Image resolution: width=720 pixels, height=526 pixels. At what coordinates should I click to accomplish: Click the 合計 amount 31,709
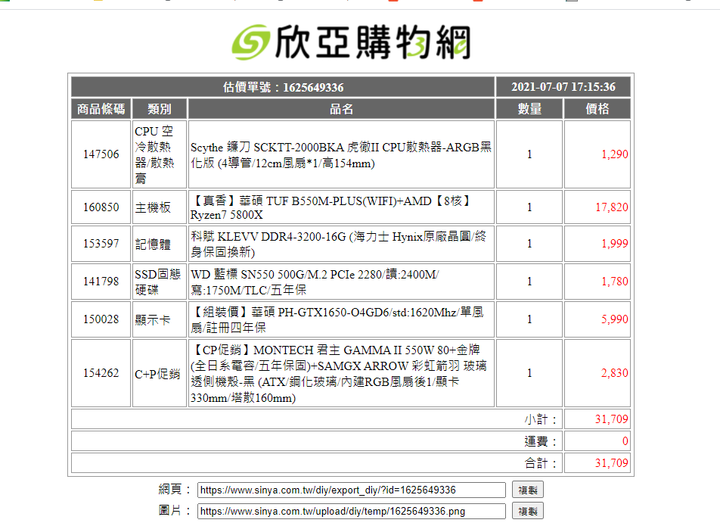click(x=612, y=463)
